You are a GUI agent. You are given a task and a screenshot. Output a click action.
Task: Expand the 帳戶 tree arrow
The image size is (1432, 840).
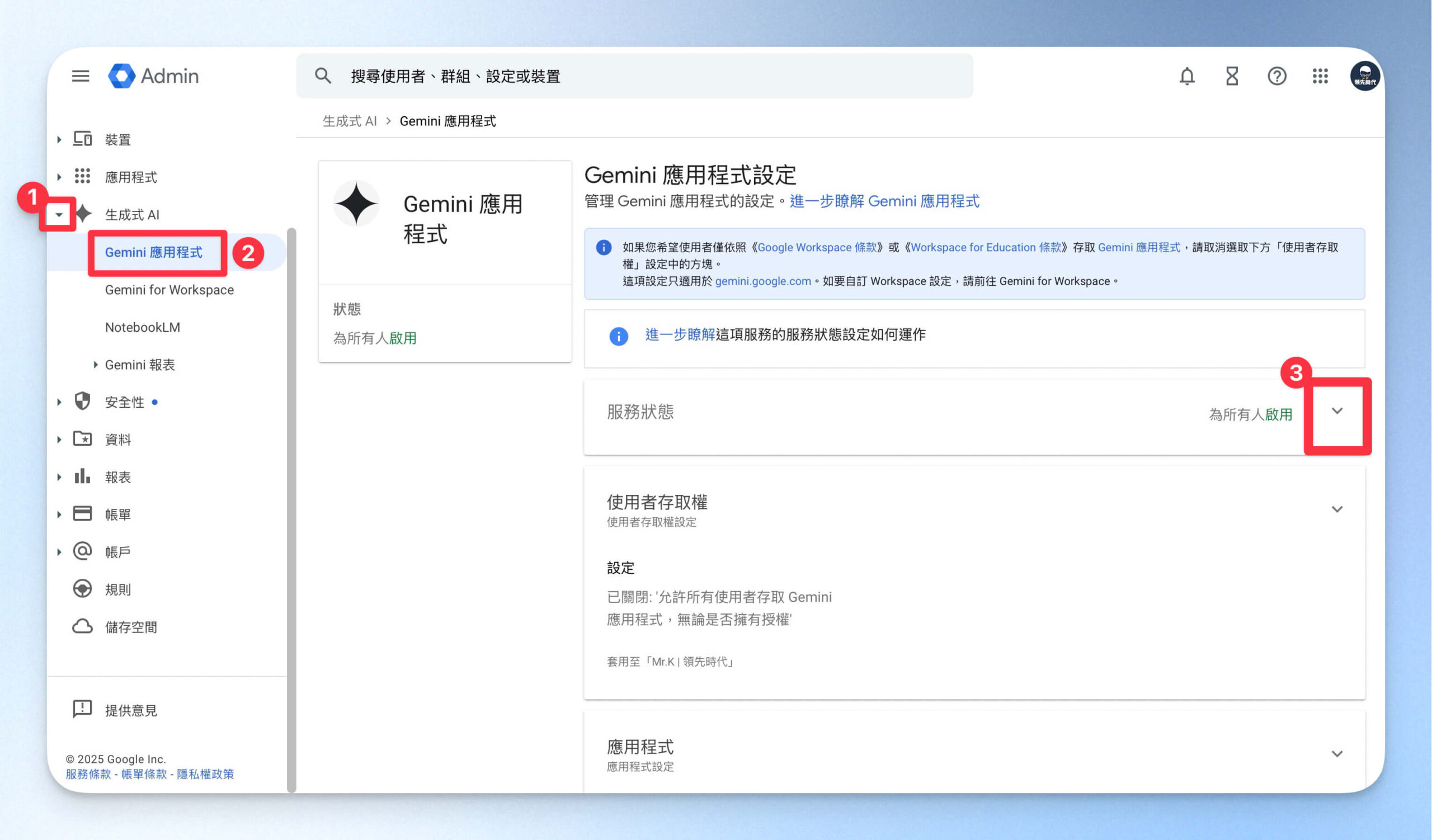click(x=59, y=551)
